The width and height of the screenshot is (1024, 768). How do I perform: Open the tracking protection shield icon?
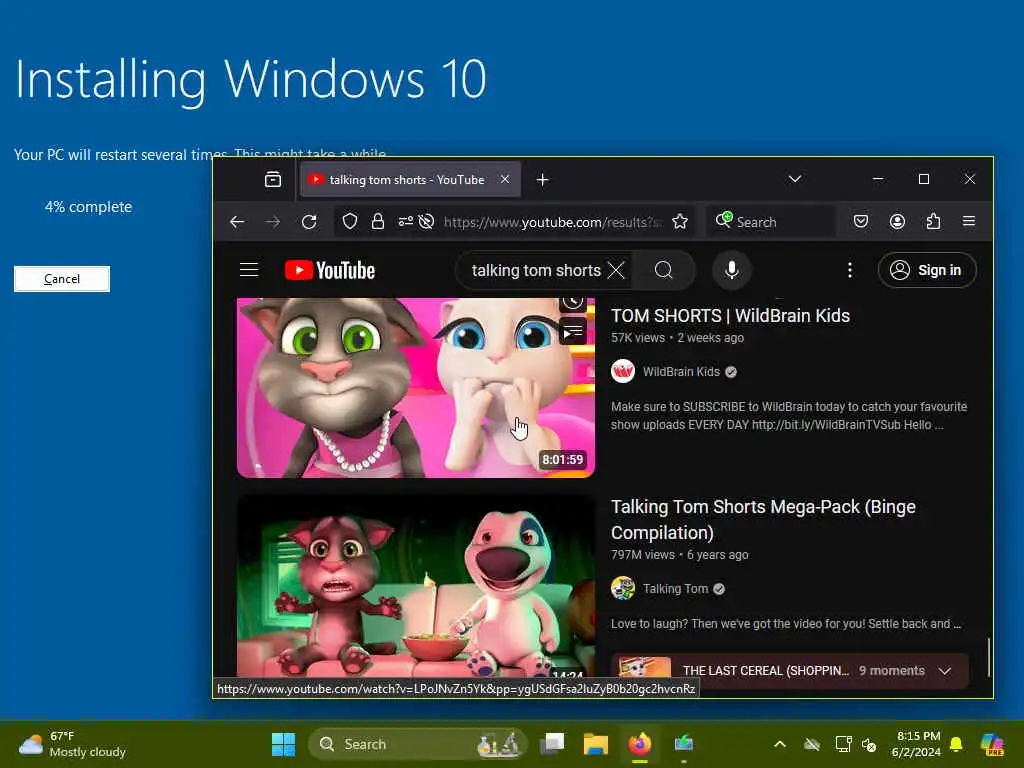tap(350, 222)
